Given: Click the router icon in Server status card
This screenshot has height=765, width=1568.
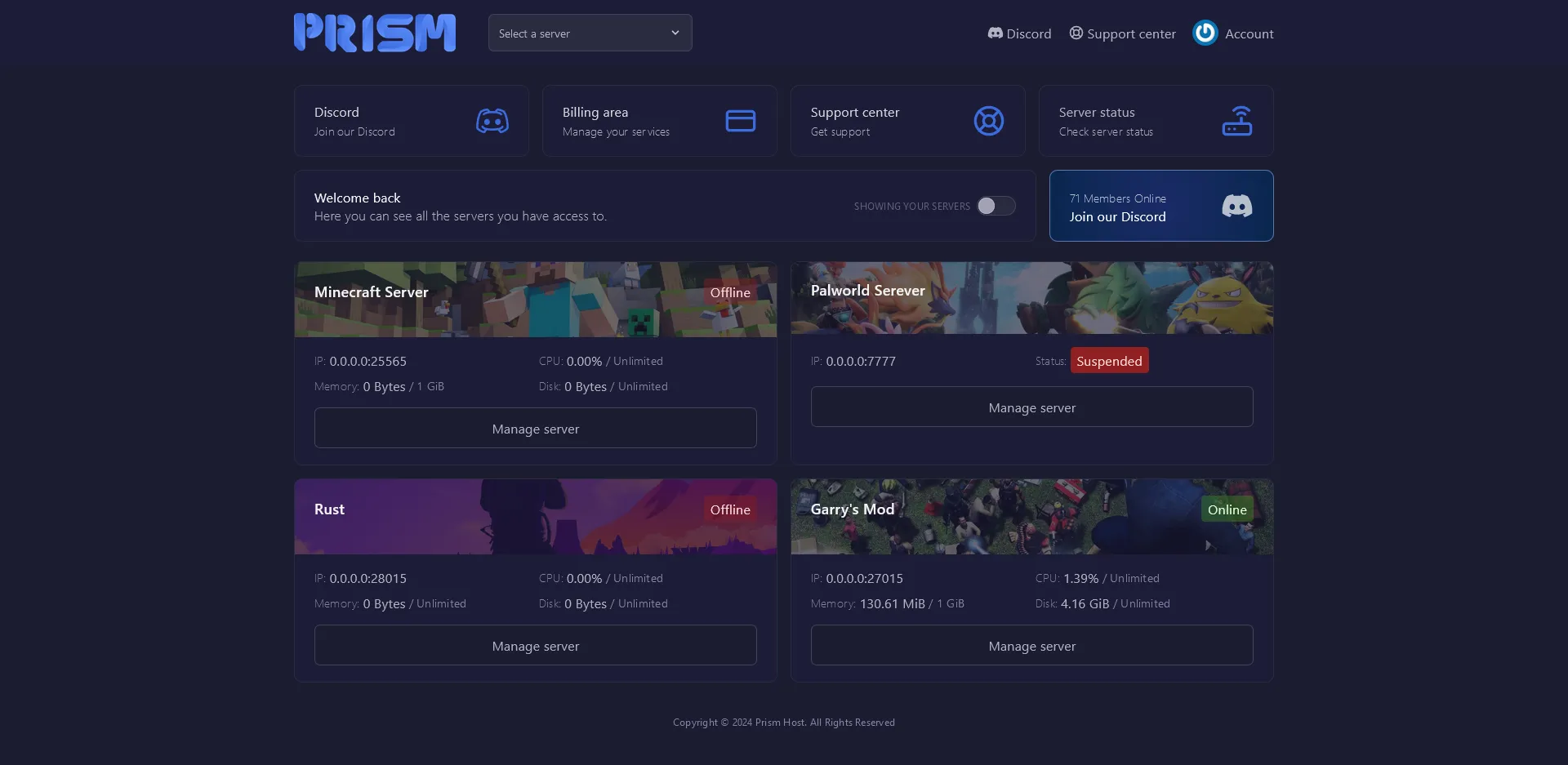Looking at the screenshot, I should click(1236, 121).
